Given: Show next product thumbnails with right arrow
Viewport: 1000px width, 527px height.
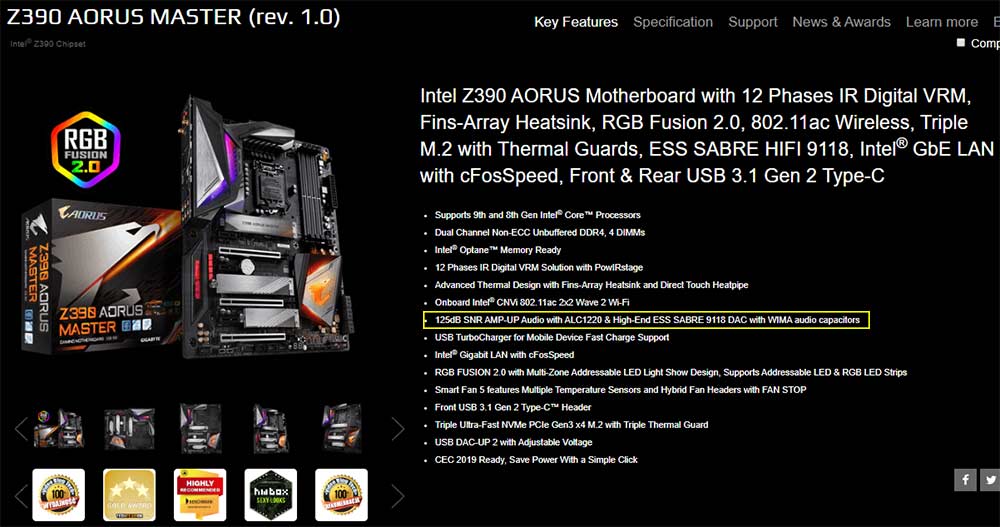Looking at the screenshot, I should tap(398, 429).
